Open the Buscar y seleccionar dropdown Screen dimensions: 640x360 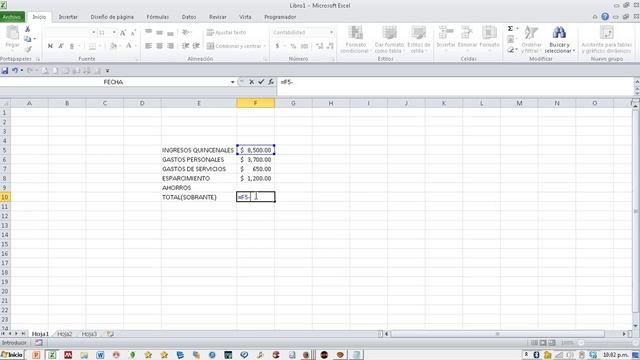[560, 40]
